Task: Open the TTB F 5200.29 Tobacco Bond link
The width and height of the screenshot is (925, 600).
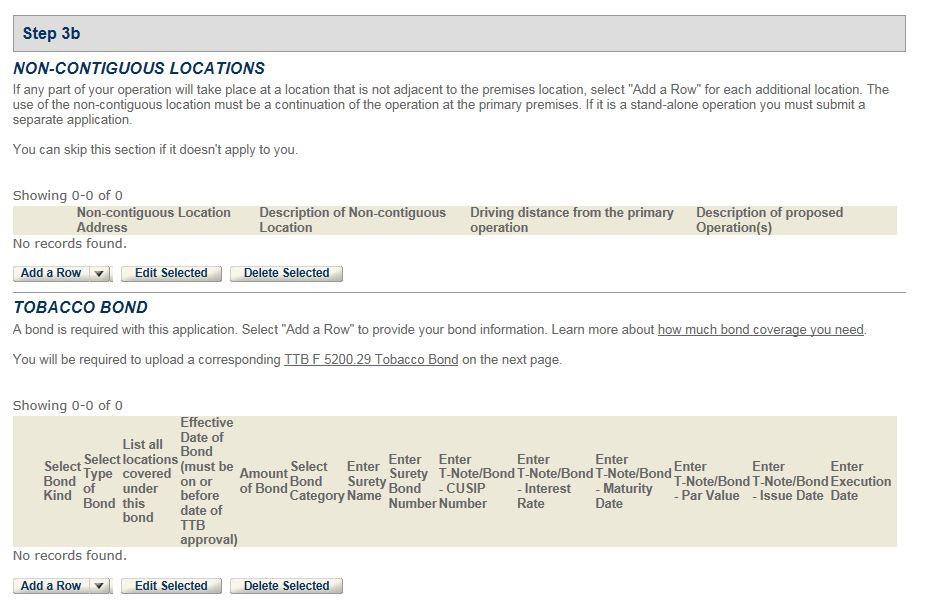Action: (371, 360)
